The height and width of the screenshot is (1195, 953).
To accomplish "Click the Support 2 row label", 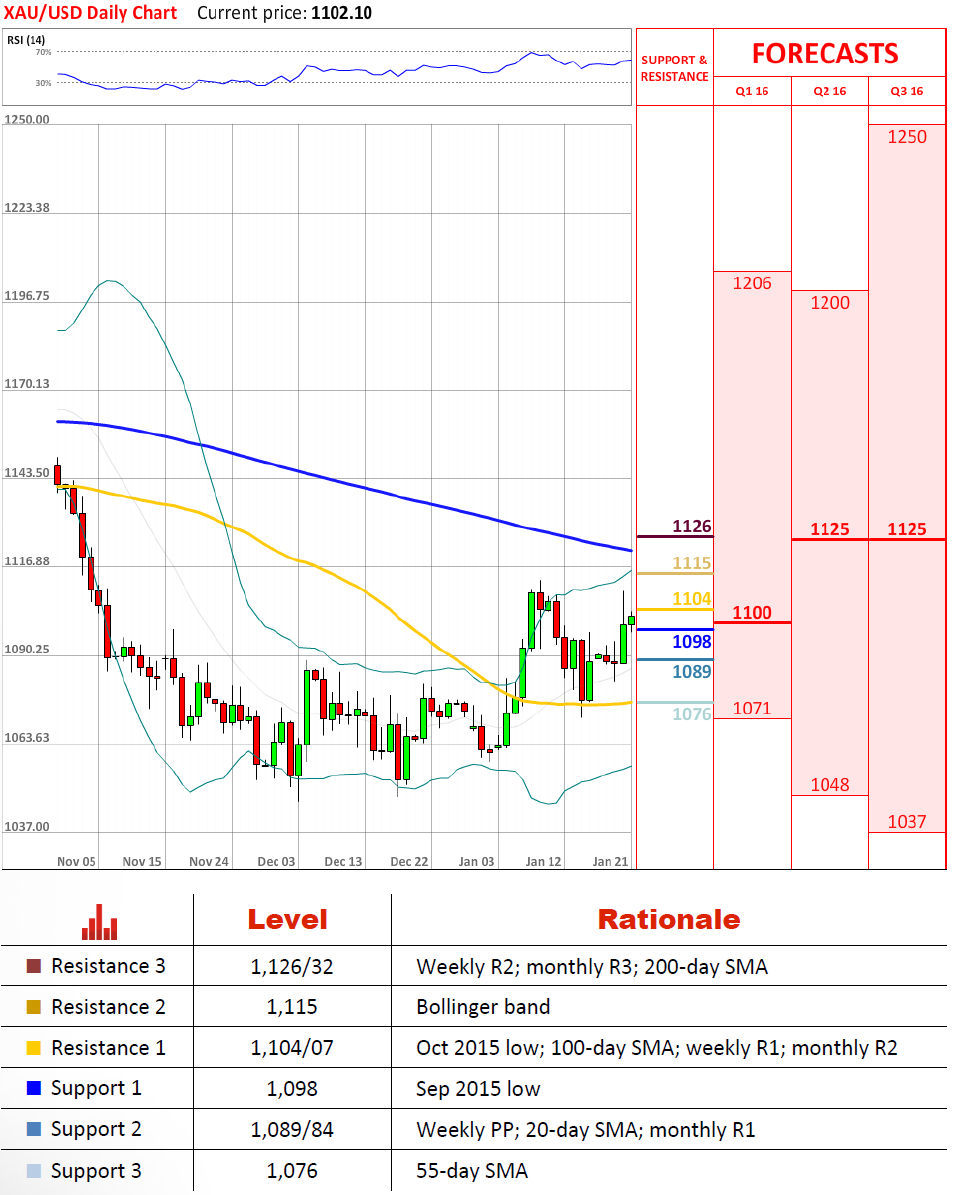I will pos(96,1129).
